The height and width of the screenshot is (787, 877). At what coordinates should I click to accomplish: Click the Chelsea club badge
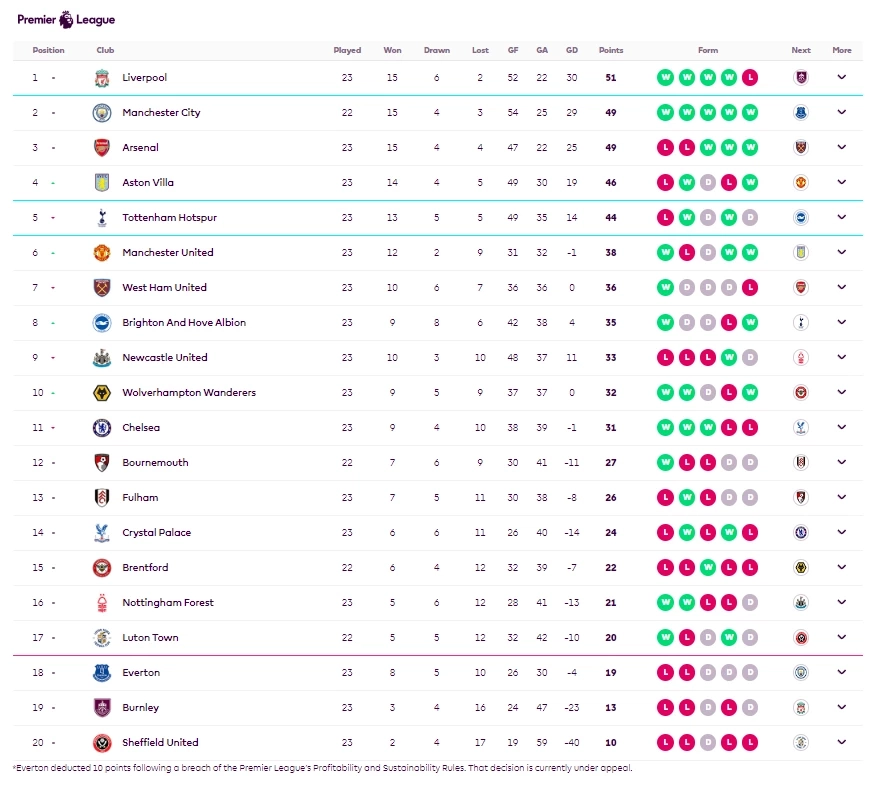[101, 428]
